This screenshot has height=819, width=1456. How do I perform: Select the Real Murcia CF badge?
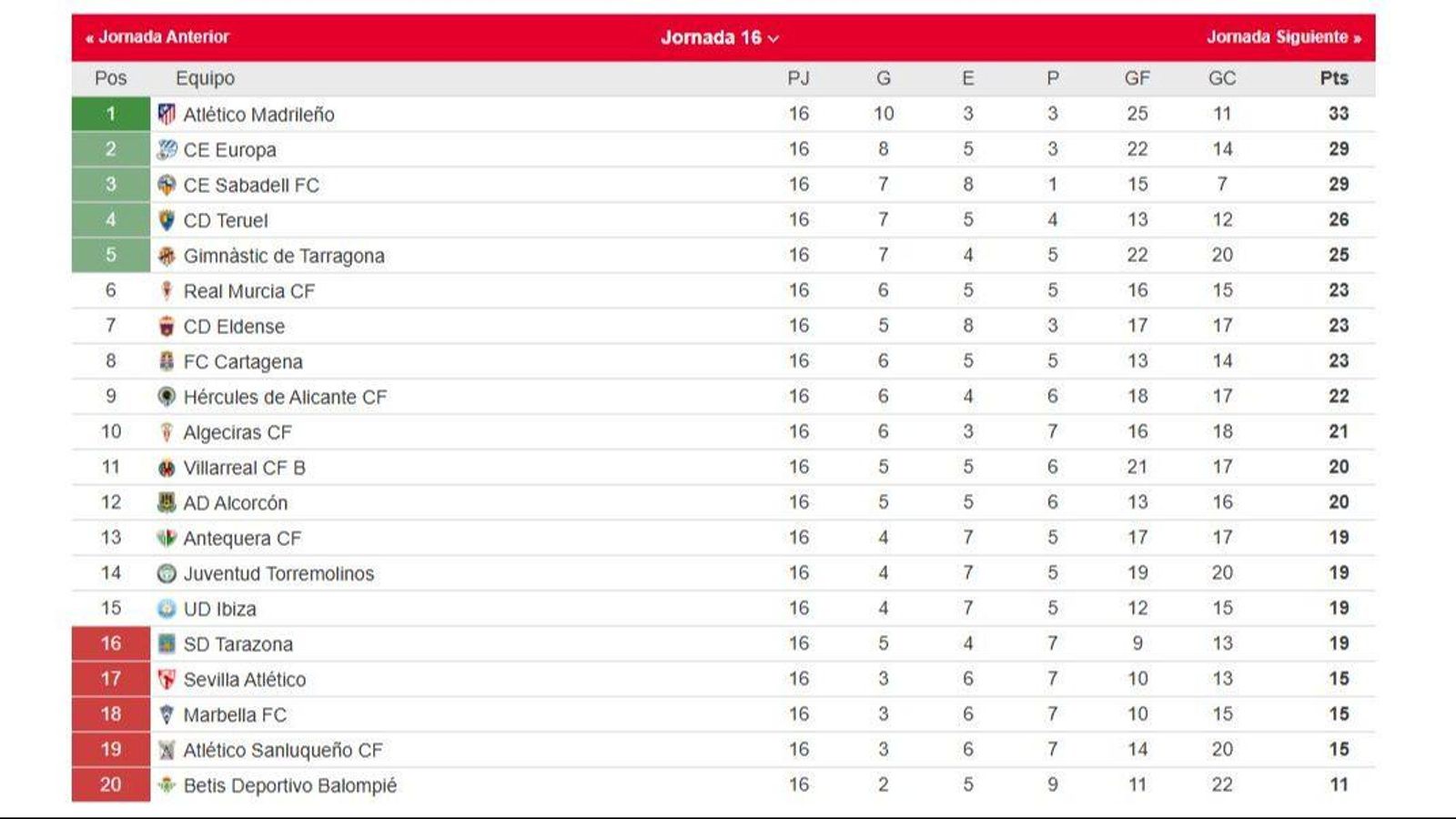(x=168, y=291)
